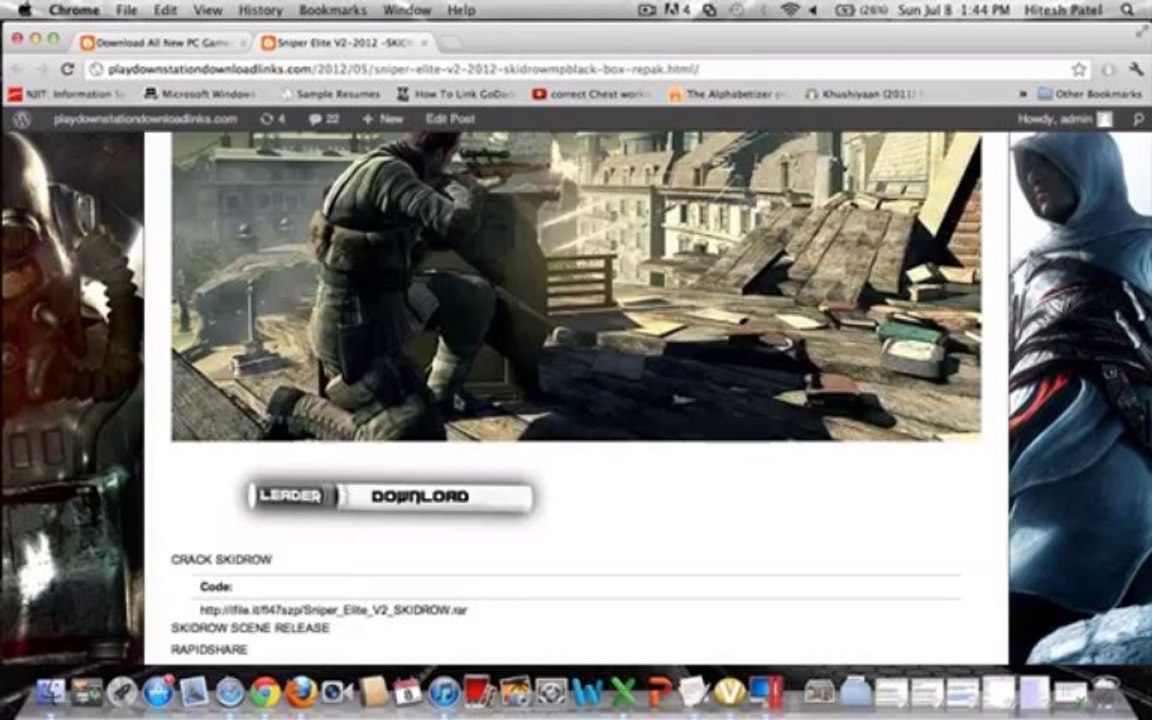Open the updates counter showing 4
The image size is (1152, 720).
(272, 119)
